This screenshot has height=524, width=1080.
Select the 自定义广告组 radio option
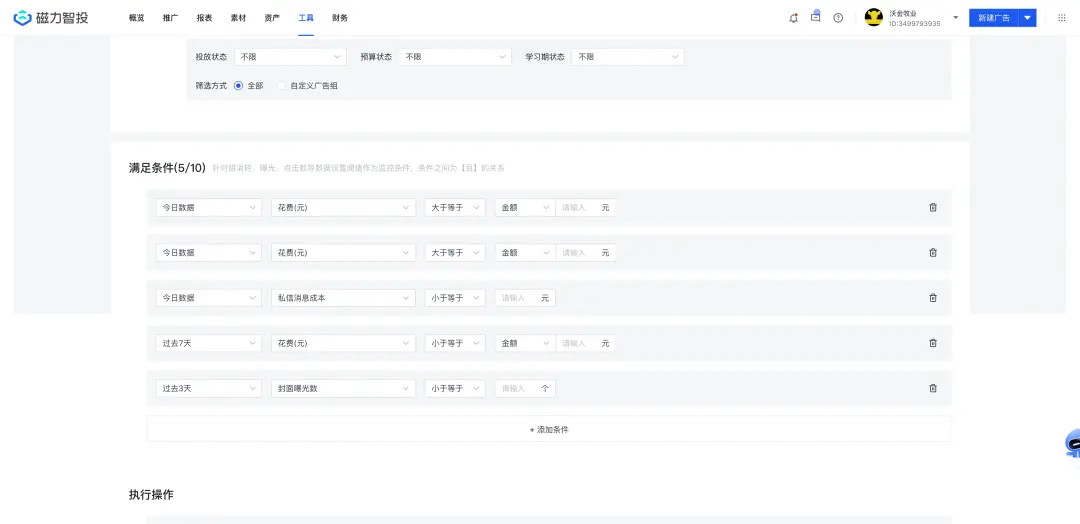282,86
